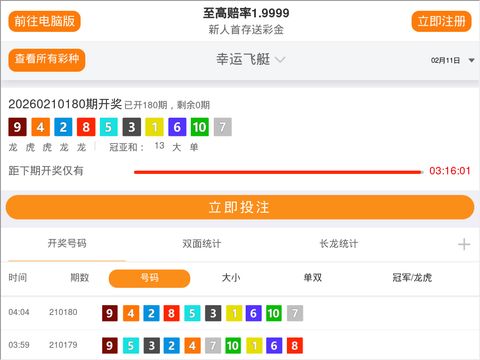Click dark red ball 9 in latest draw
The height and width of the screenshot is (360, 480).
click(17, 127)
